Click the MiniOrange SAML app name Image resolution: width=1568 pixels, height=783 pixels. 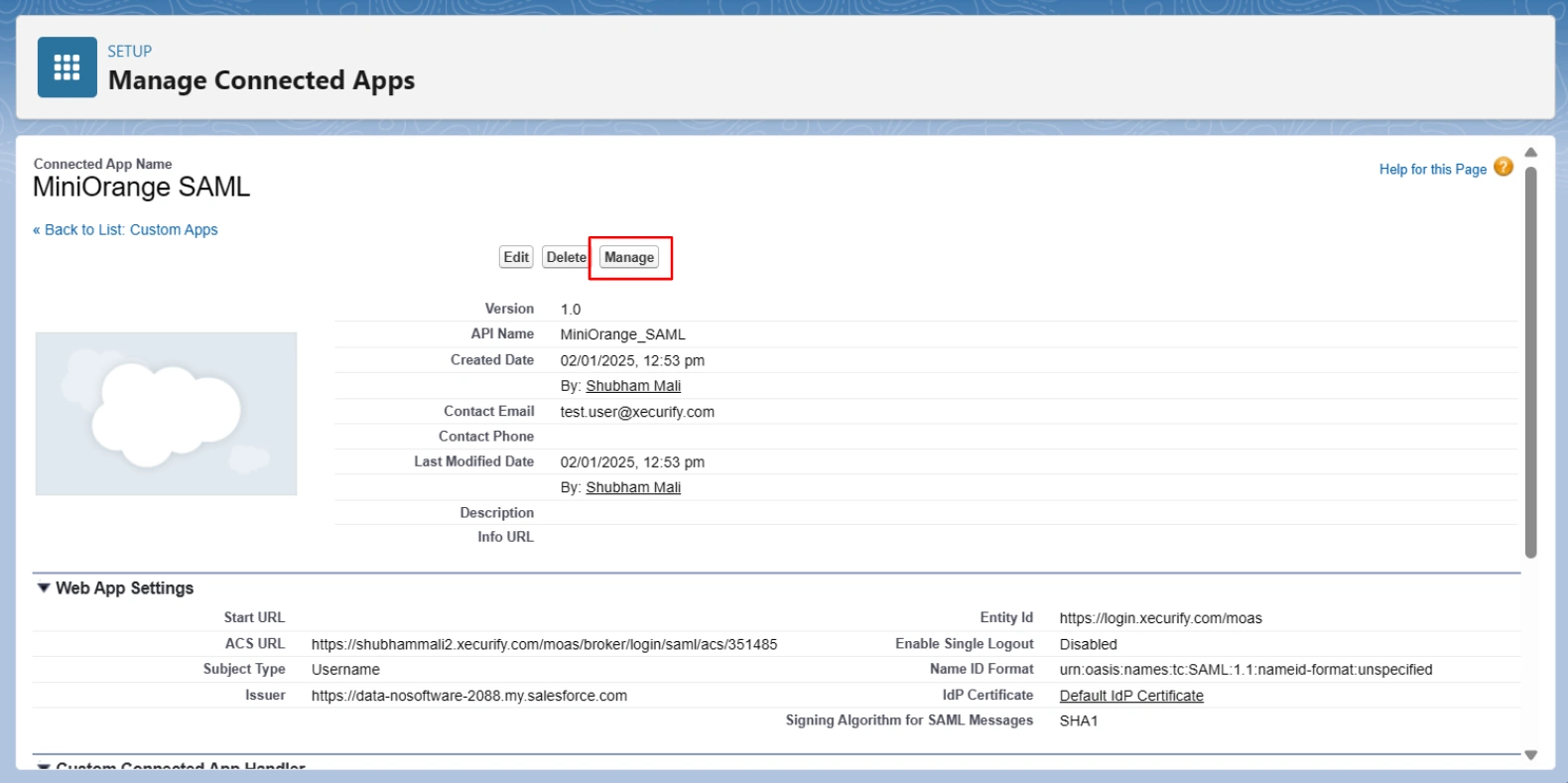click(x=142, y=187)
